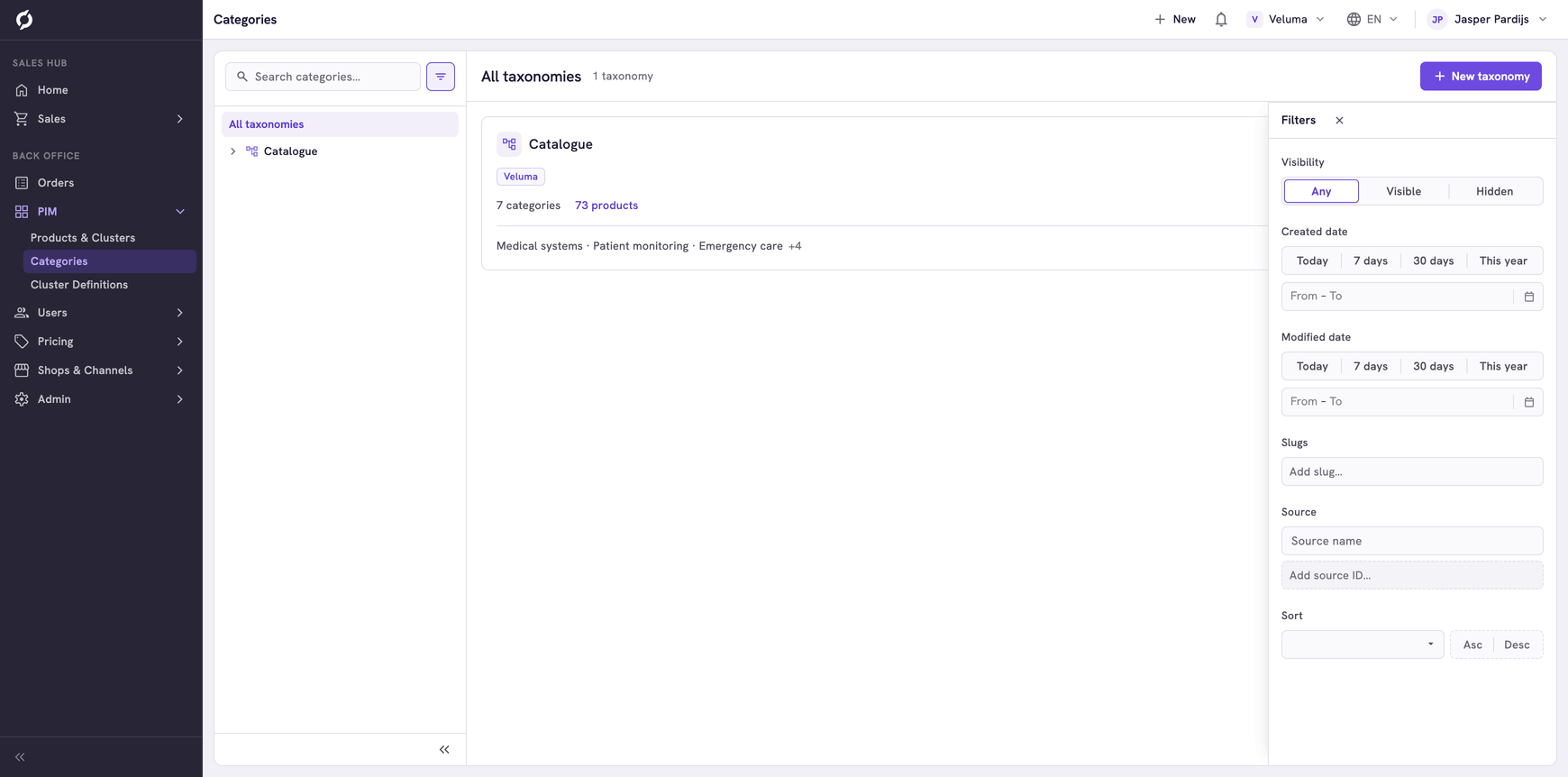Toggle the category filter icon button
Screen dimensions: 1568x777
click(441, 77)
